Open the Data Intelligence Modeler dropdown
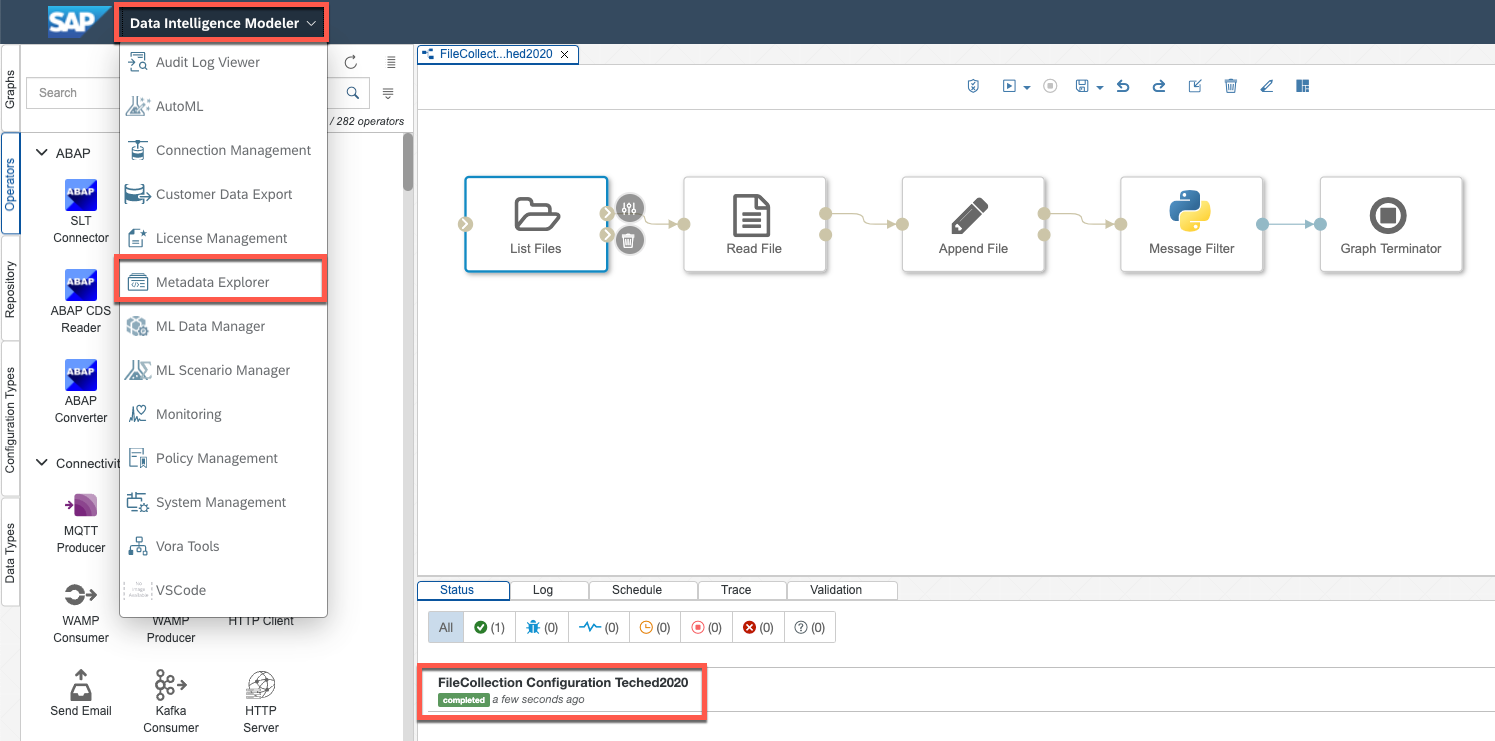1495x741 pixels. pos(223,23)
